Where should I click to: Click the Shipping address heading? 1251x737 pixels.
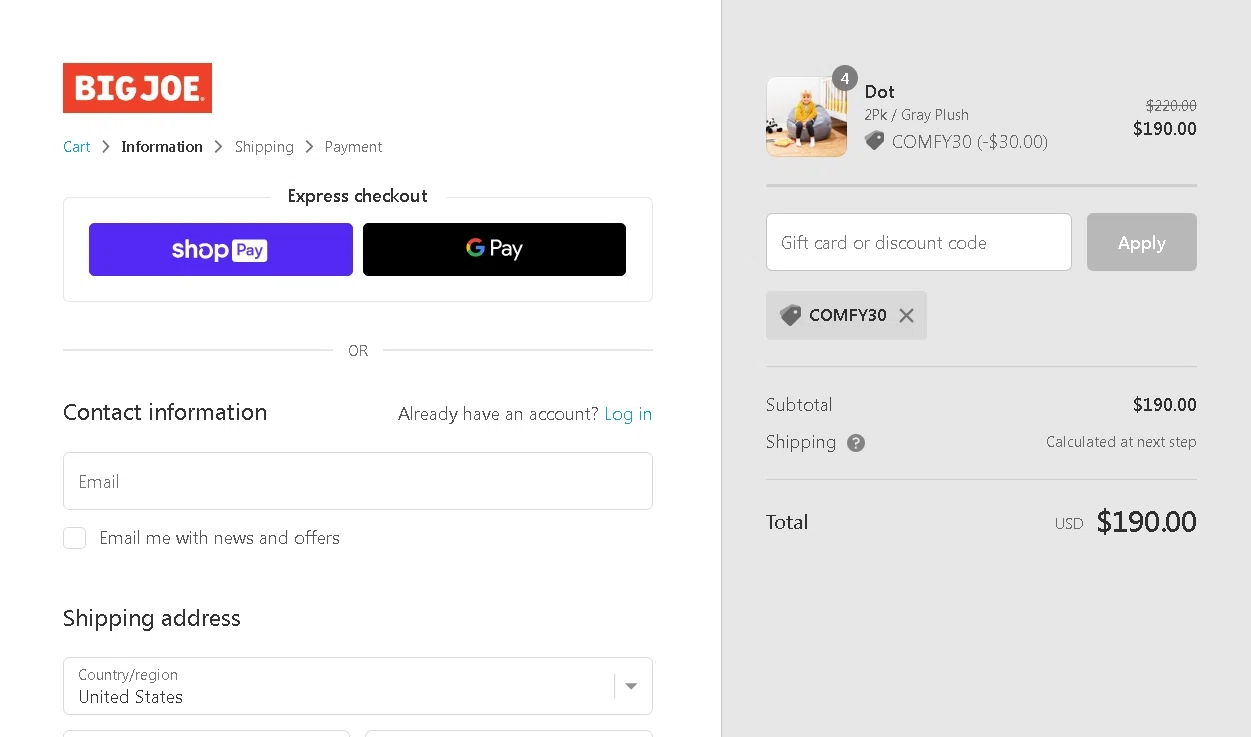tap(152, 618)
